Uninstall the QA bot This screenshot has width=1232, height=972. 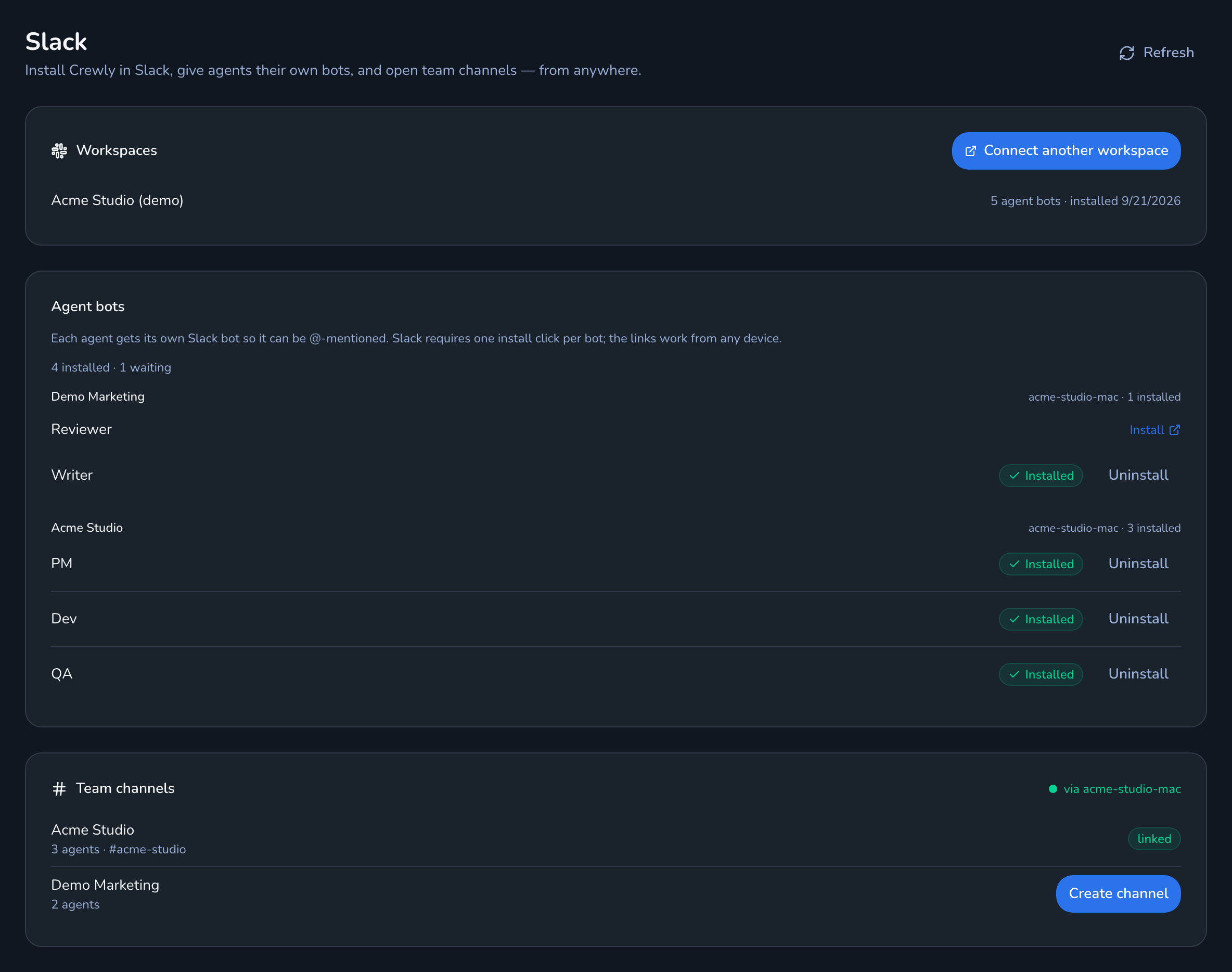tap(1138, 674)
